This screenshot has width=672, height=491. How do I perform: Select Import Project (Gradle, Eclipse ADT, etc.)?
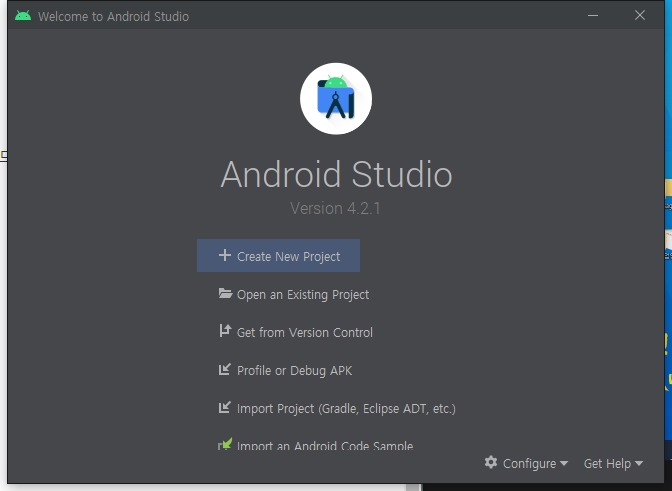tap(337, 408)
